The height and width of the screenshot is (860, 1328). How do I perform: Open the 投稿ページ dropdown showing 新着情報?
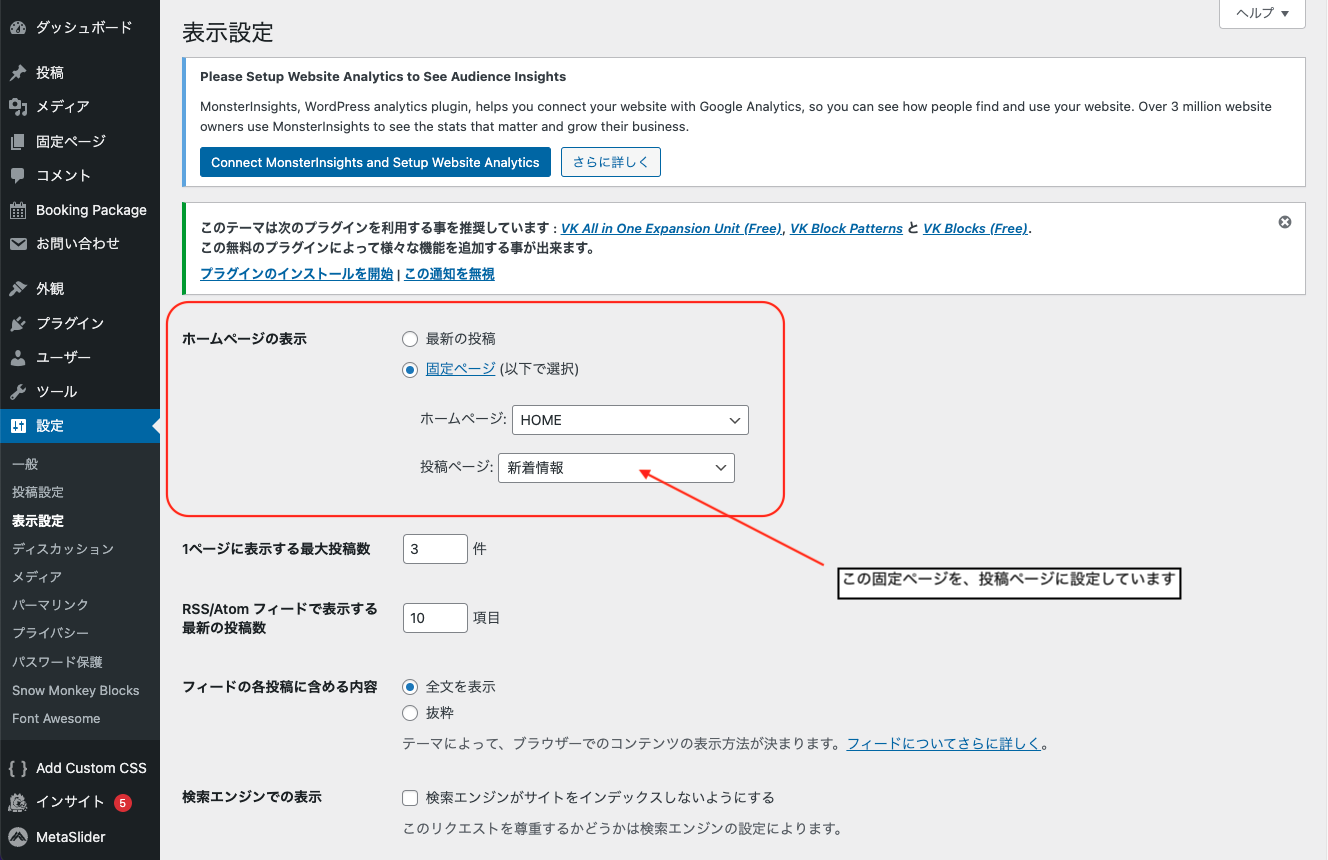tap(616, 467)
